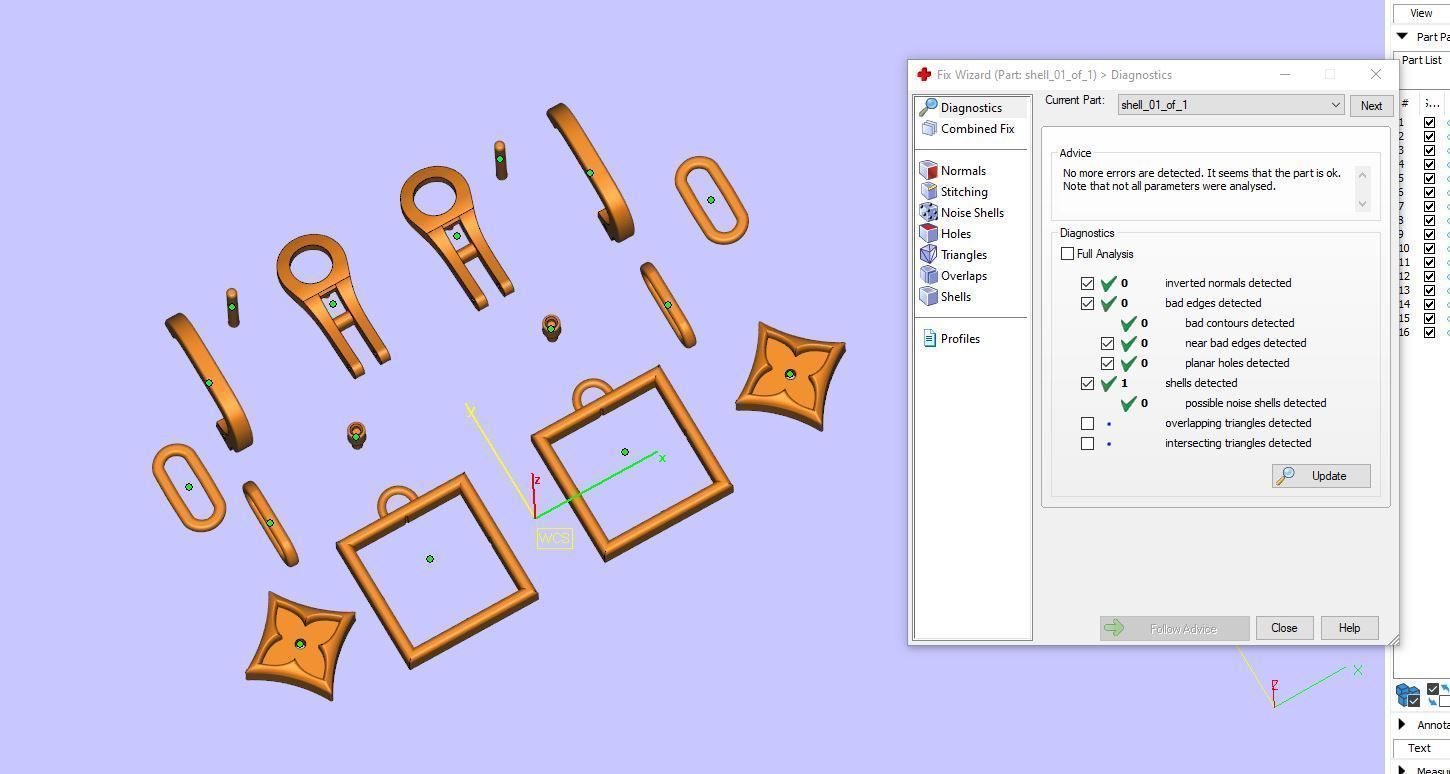1450x774 pixels.
Task: Click the Close button in Fix Wizard
Action: tap(1284, 628)
